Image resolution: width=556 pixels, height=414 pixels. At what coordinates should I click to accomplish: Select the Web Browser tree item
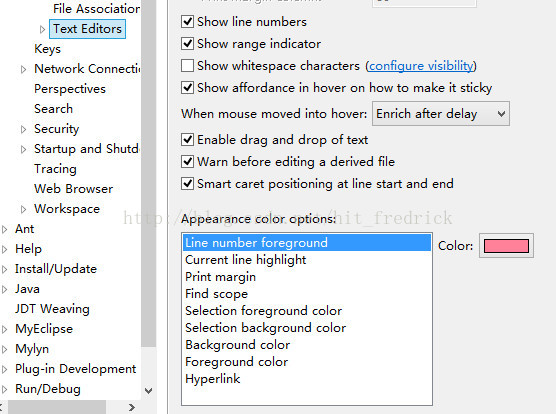click(x=73, y=189)
